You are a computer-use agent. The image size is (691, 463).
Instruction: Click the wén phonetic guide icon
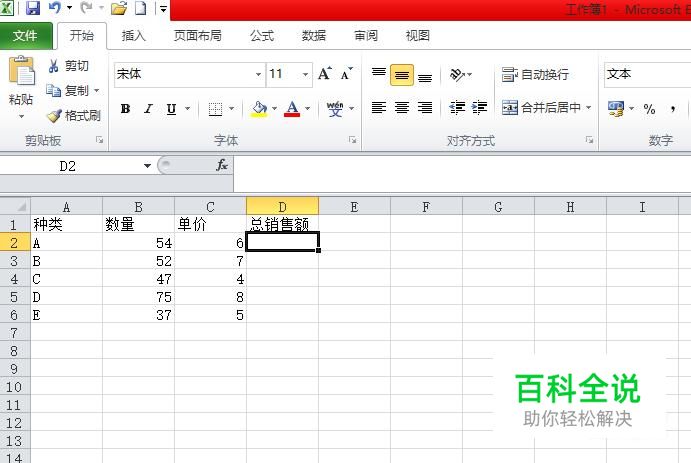pos(335,108)
